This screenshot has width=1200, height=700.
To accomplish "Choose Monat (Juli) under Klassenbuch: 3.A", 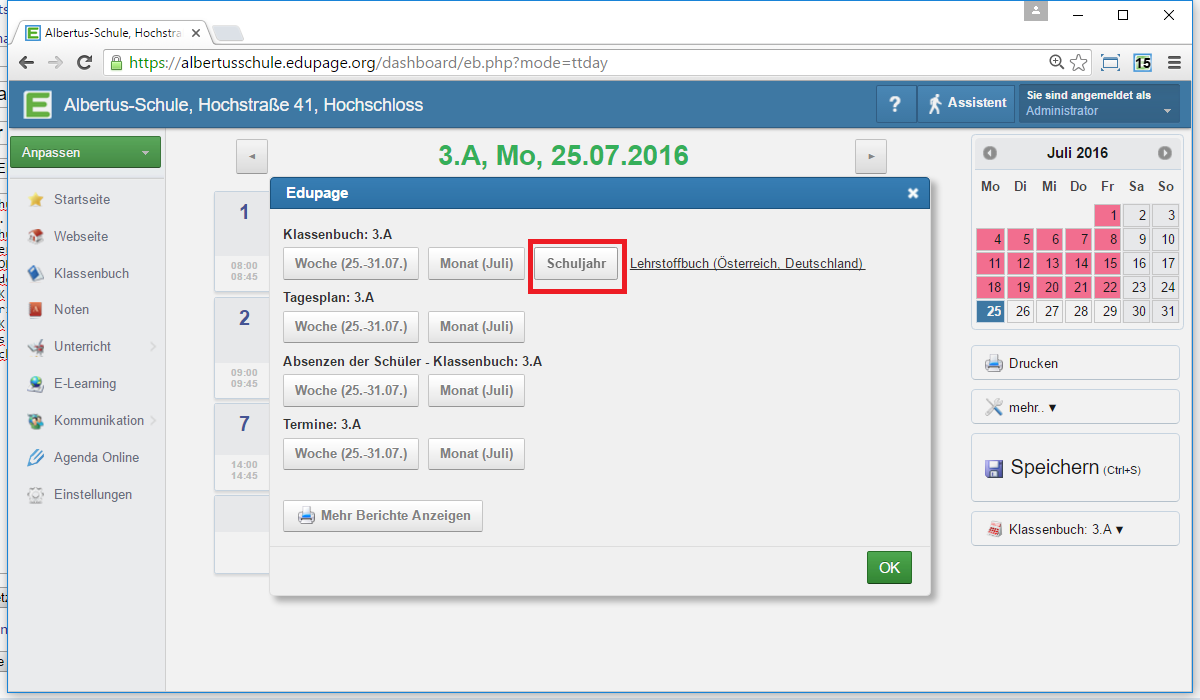I will point(476,263).
